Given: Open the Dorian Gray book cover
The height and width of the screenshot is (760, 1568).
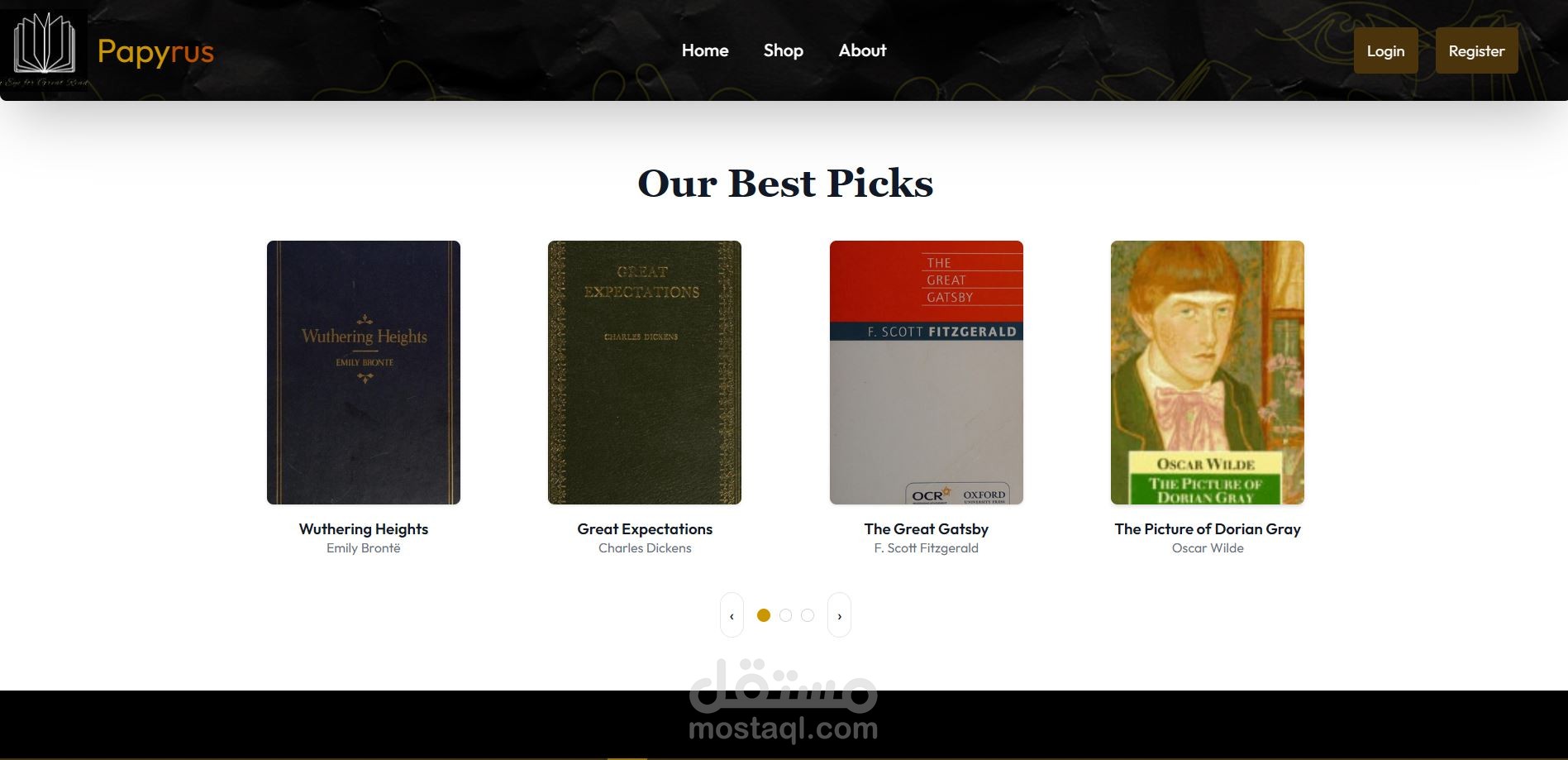Looking at the screenshot, I should pyautogui.click(x=1208, y=372).
